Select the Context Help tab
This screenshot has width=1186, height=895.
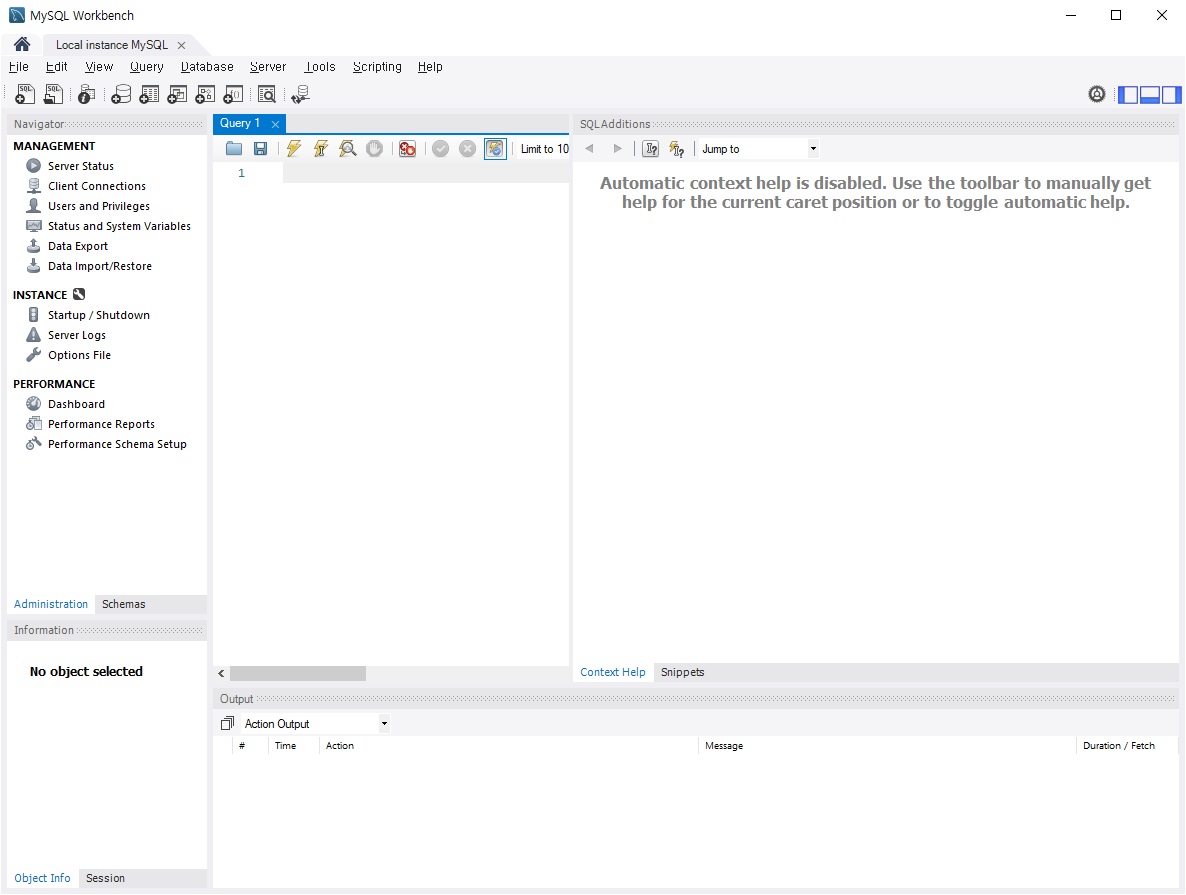point(613,672)
